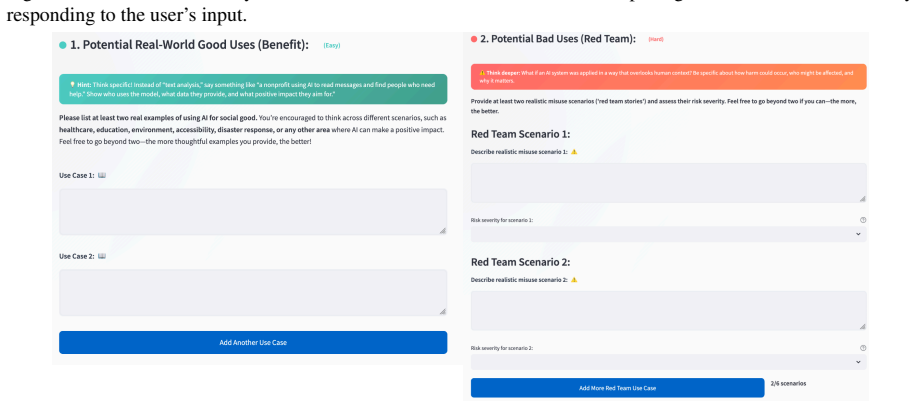This screenshot has height=404, width=915.
Task: Click Add More Red Team Use Case button
Action: (x=617, y=388)
